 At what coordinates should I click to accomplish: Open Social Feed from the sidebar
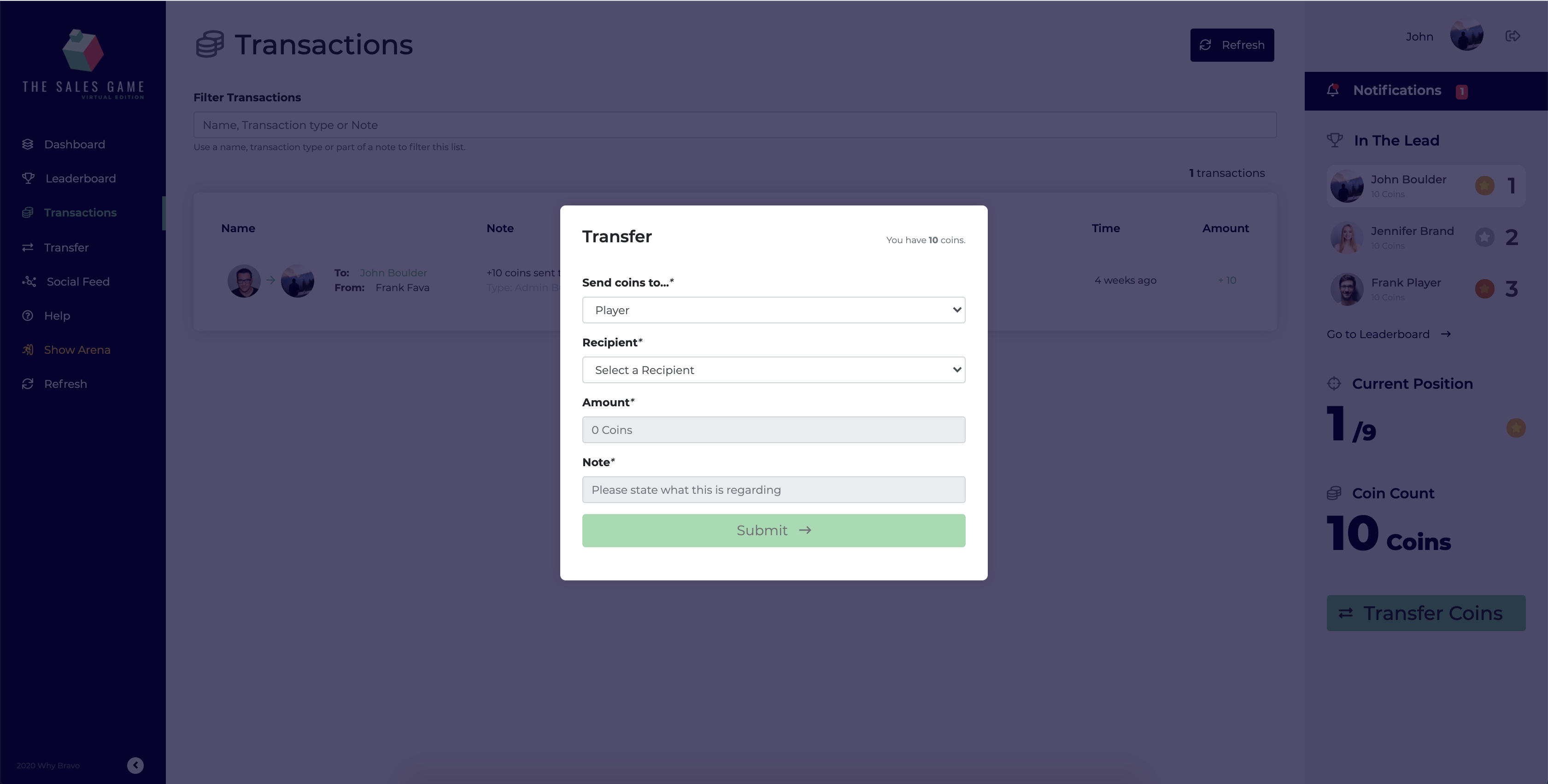[77, 282]
